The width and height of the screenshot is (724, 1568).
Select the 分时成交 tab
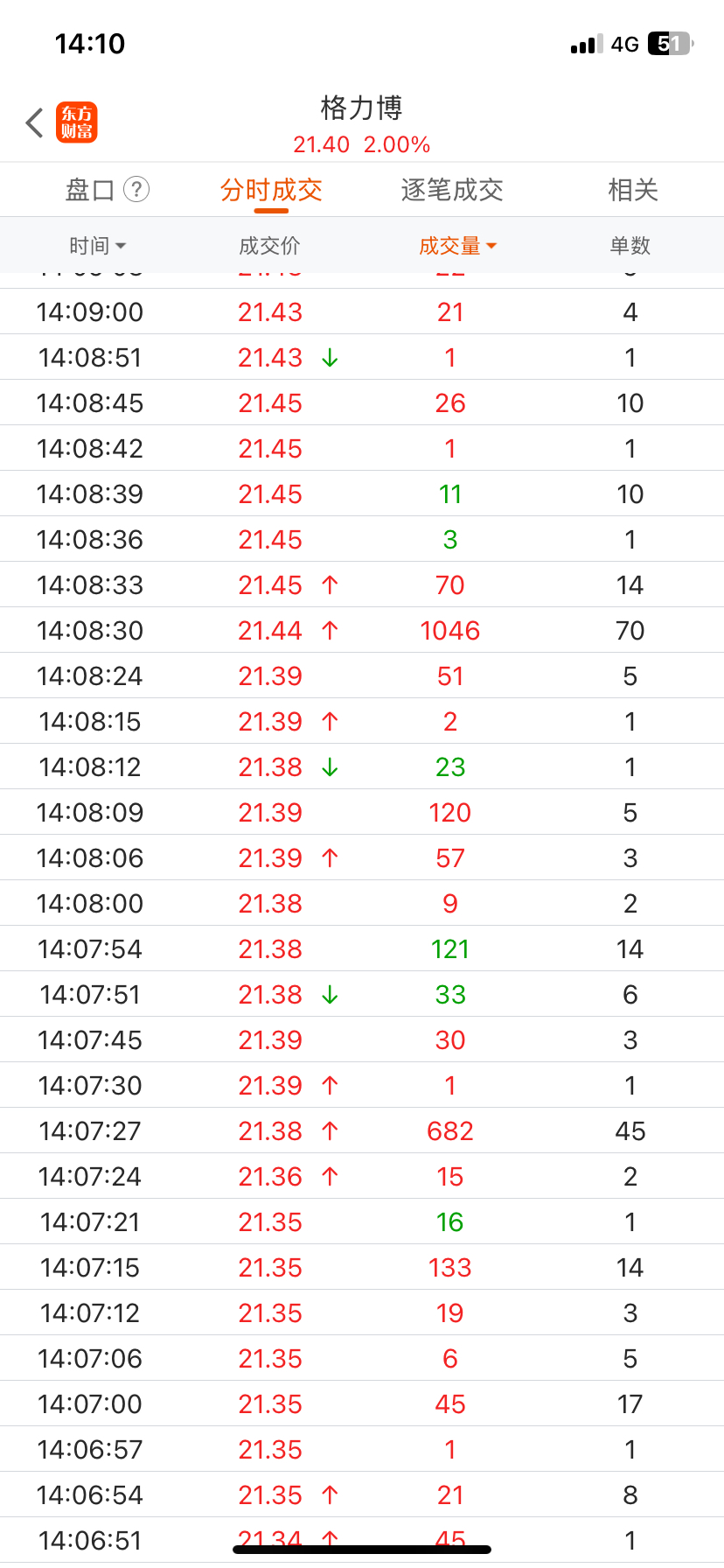pyautogui.click(x=271, y=190)
